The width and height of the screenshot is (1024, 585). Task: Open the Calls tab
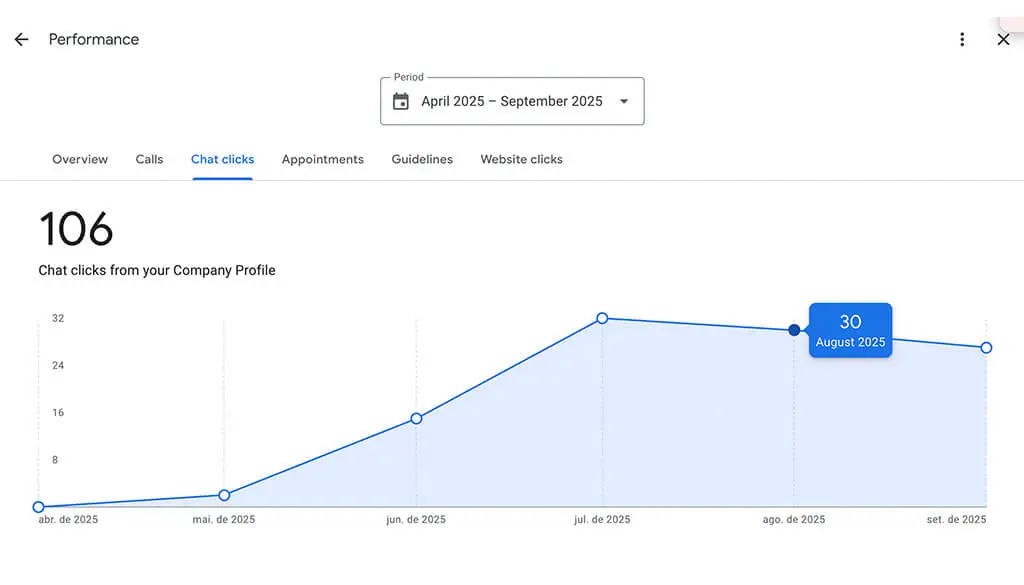click(x=149, y=159)
